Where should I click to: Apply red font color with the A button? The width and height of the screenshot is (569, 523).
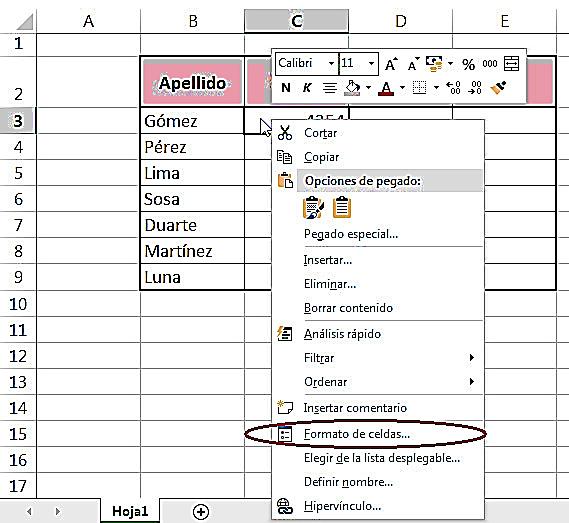click(x=386, y=88)
